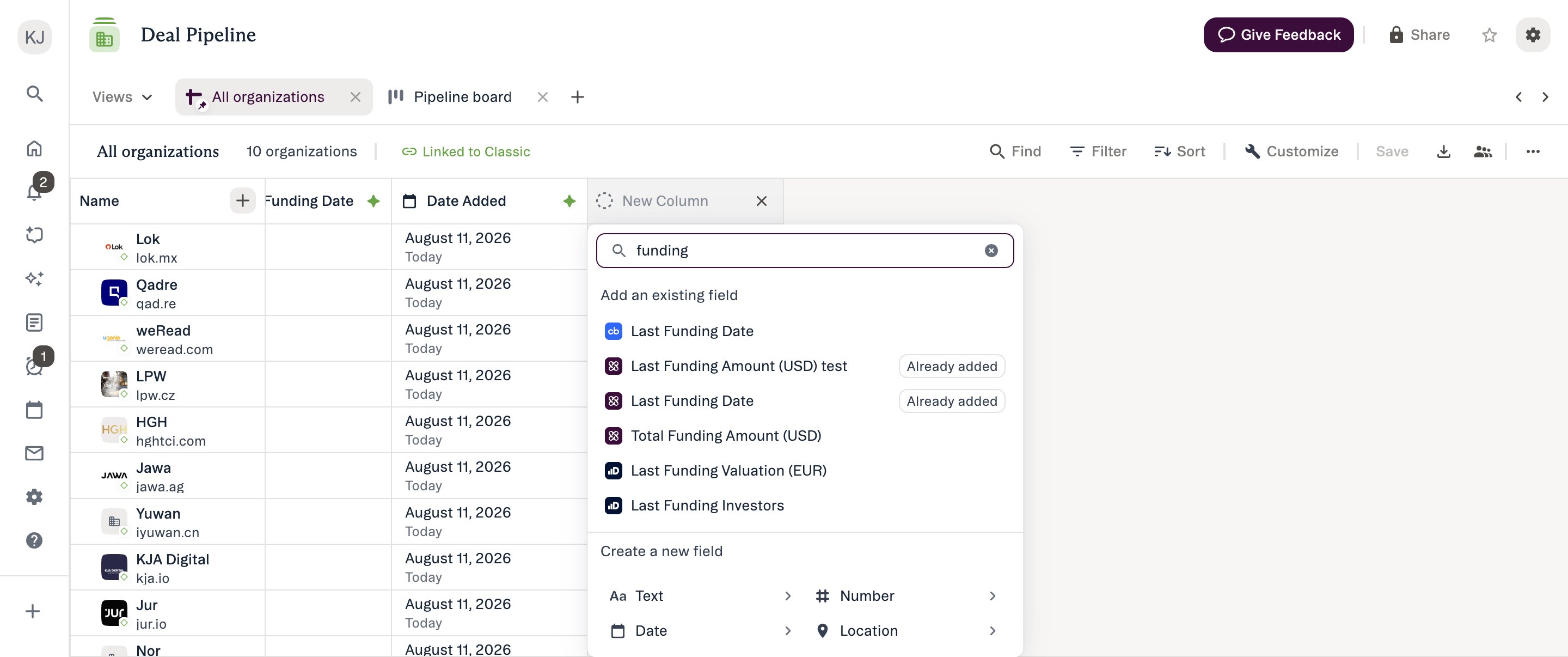
Task: Click the add column plus beside Name
Action: pyautogui.click(x=242, y=200)
